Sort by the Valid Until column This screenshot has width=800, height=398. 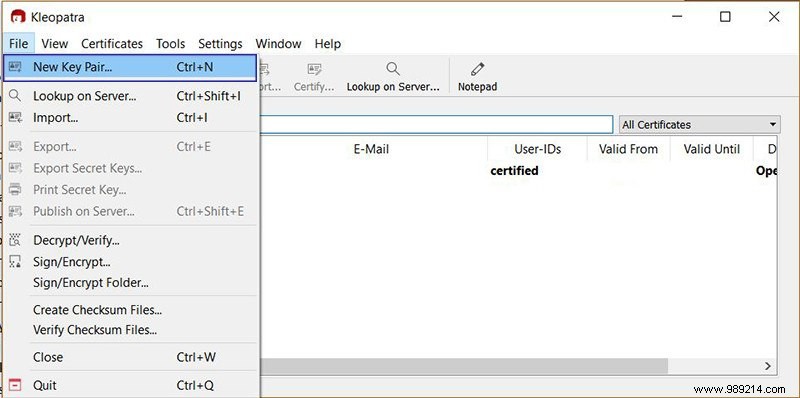(x=711, y=149)
